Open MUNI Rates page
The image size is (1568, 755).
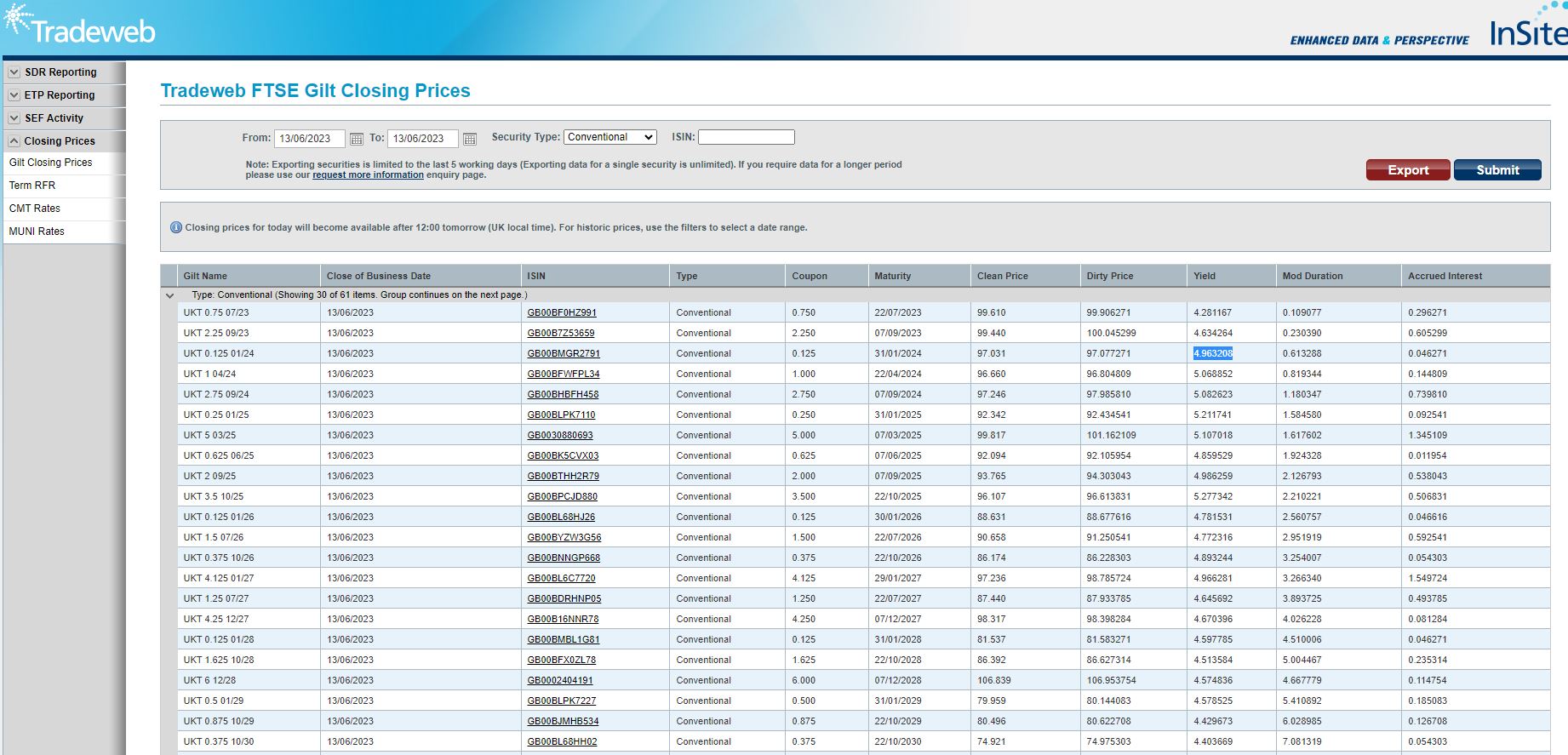tap(37, 232)
